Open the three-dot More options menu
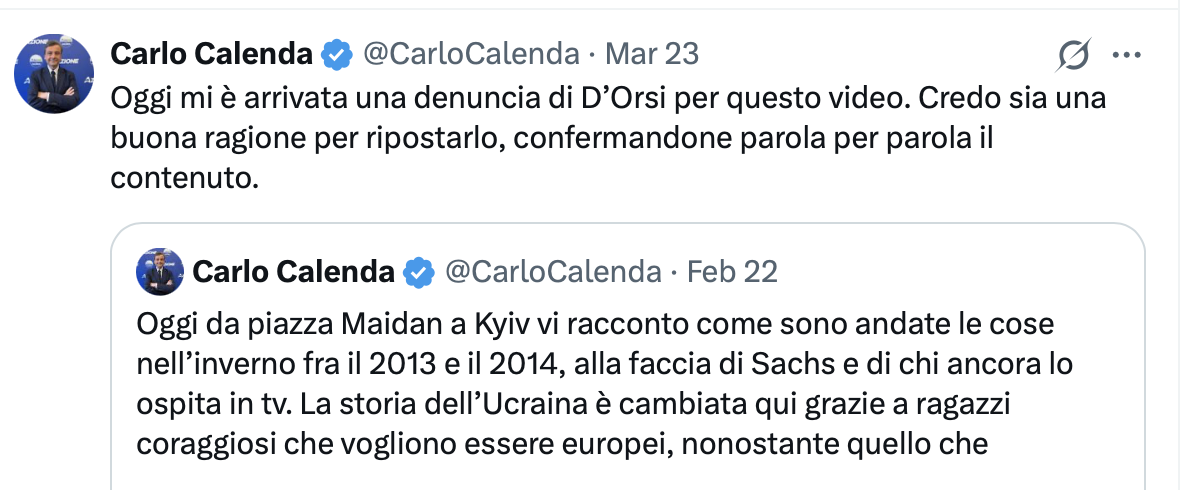Screen dimensions: 1194x490 [x=1127, y=56]
